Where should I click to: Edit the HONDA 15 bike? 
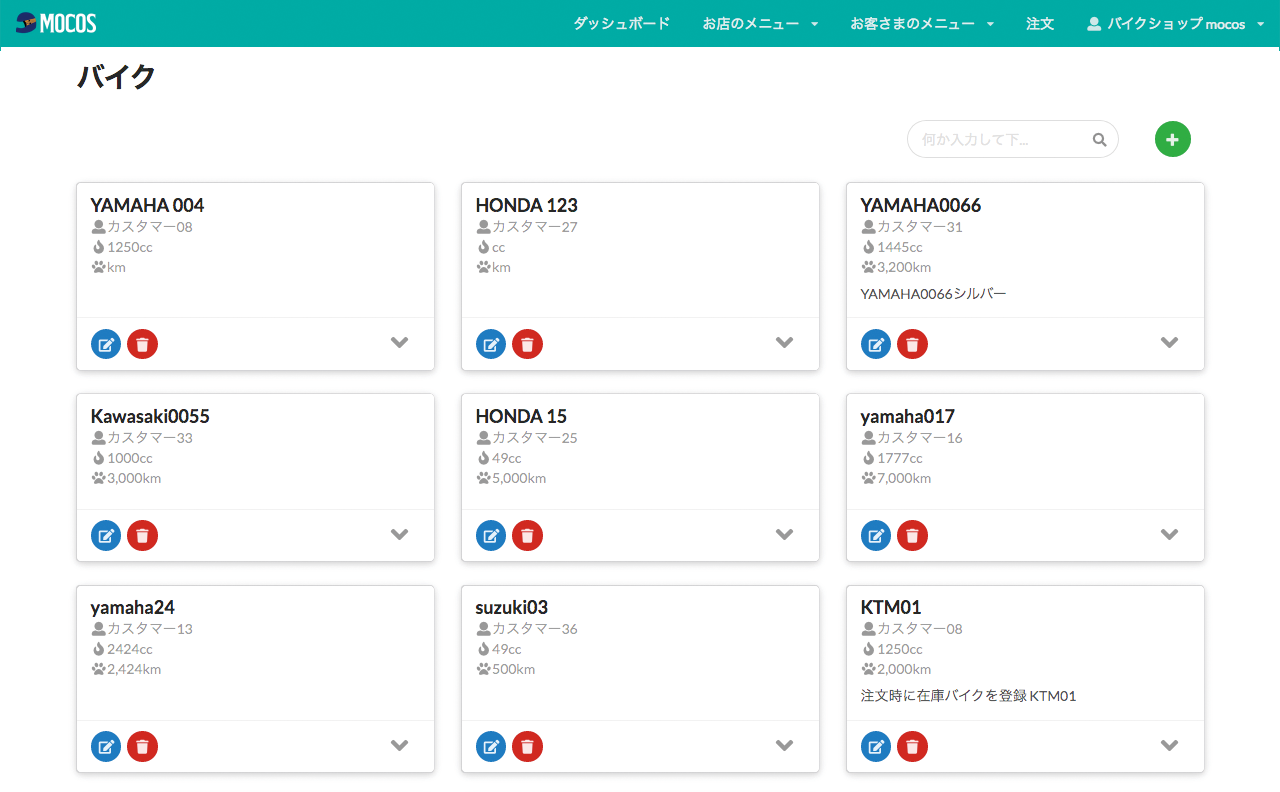coord(491,535)
